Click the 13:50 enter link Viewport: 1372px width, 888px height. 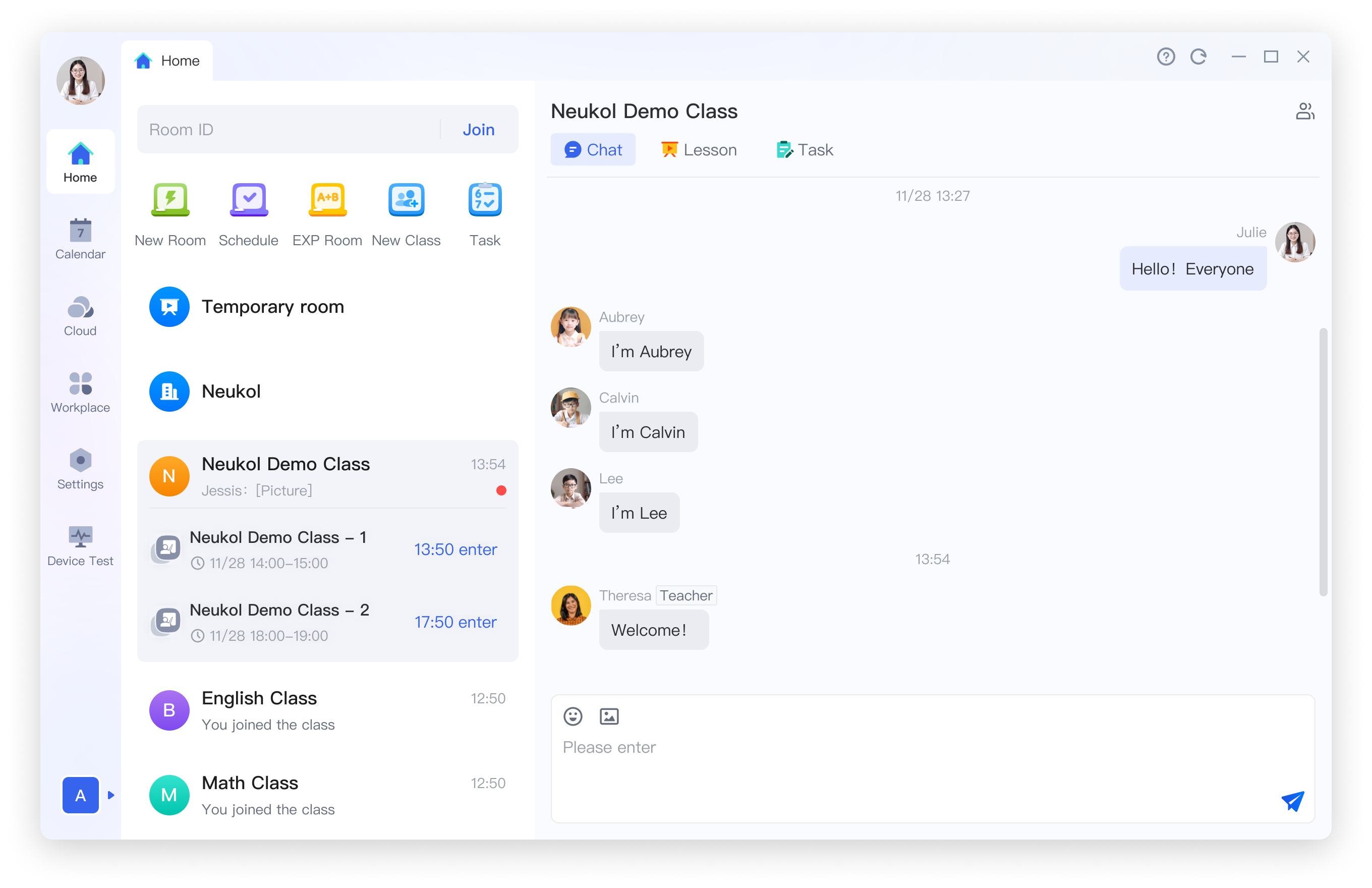pos(455,549)
